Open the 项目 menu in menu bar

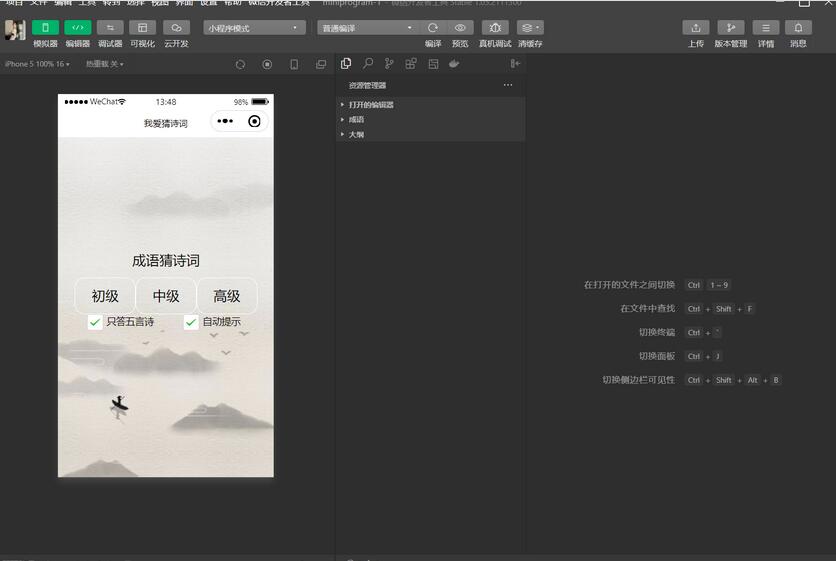point(14,2)
